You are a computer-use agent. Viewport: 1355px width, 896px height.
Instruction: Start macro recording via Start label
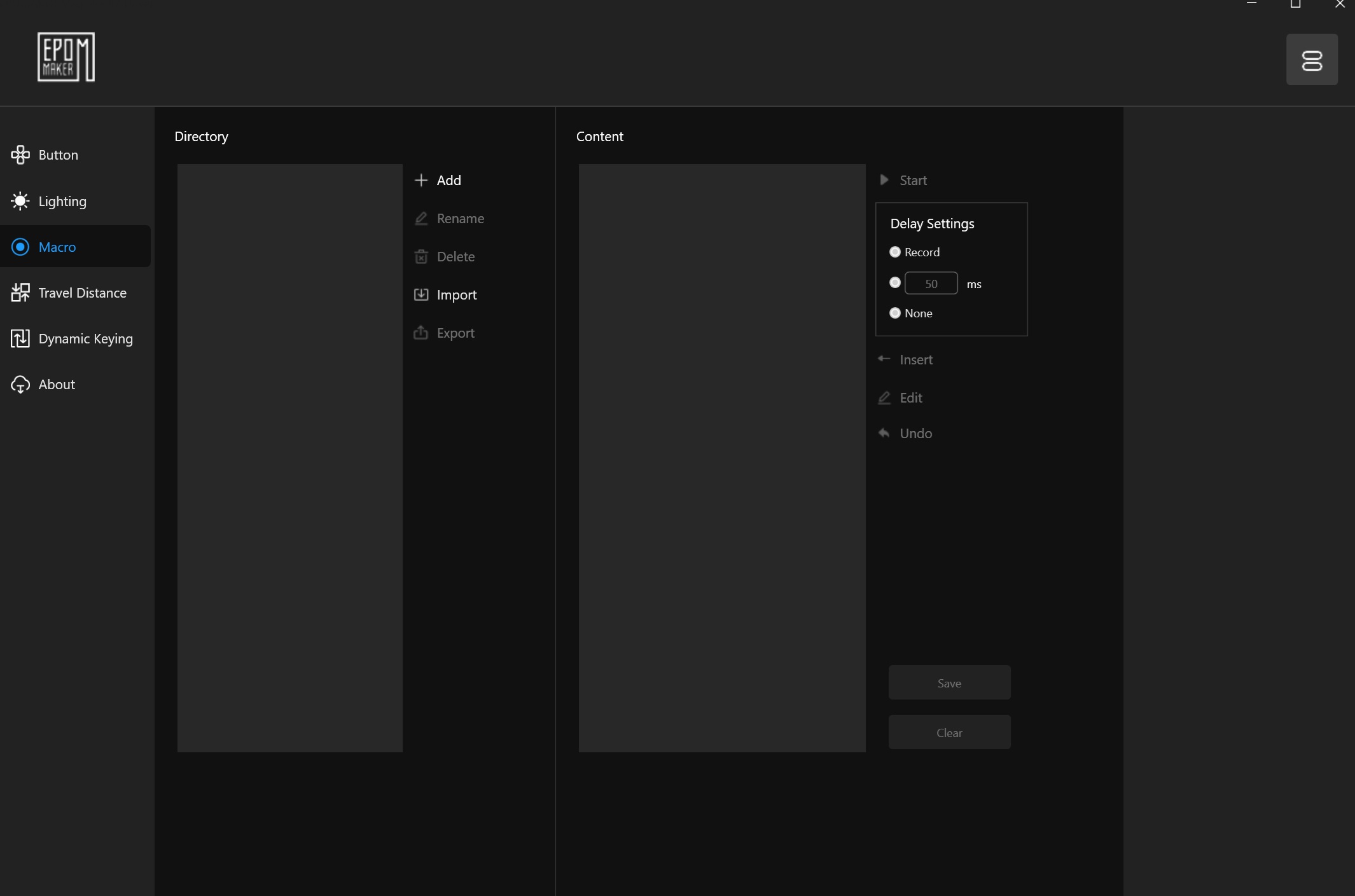pyautogui.click(x=914, y=180)
